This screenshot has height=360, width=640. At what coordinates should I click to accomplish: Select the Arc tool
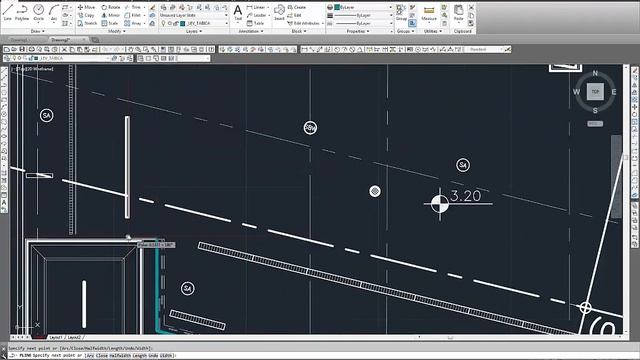tap(53, 12)
